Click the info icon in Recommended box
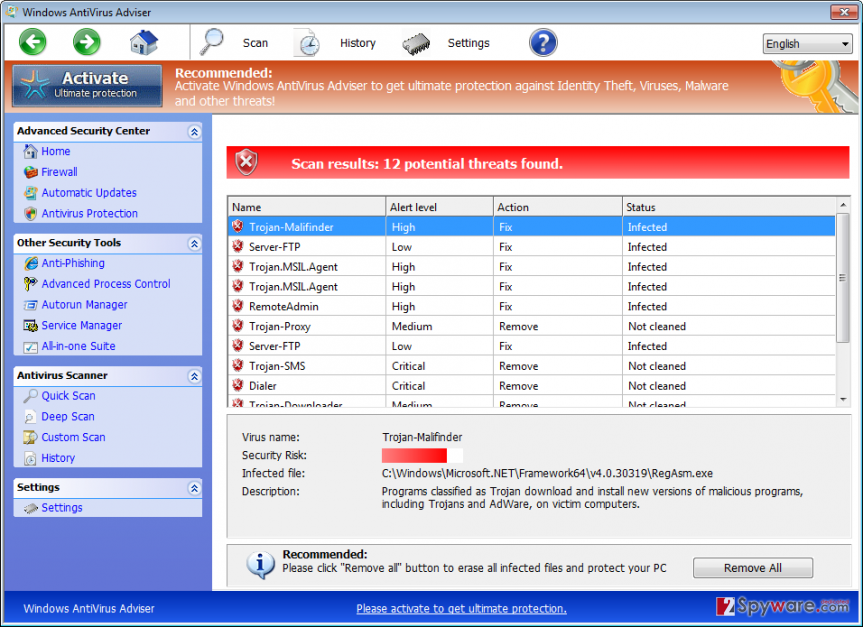Viewport: 863px width, 627px height. 260,565
